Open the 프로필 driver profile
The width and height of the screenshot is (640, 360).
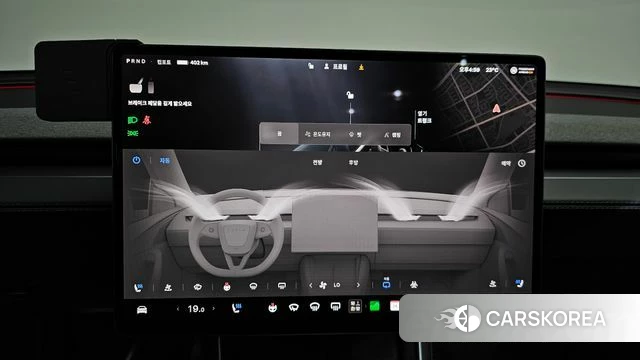click(336, 66)
